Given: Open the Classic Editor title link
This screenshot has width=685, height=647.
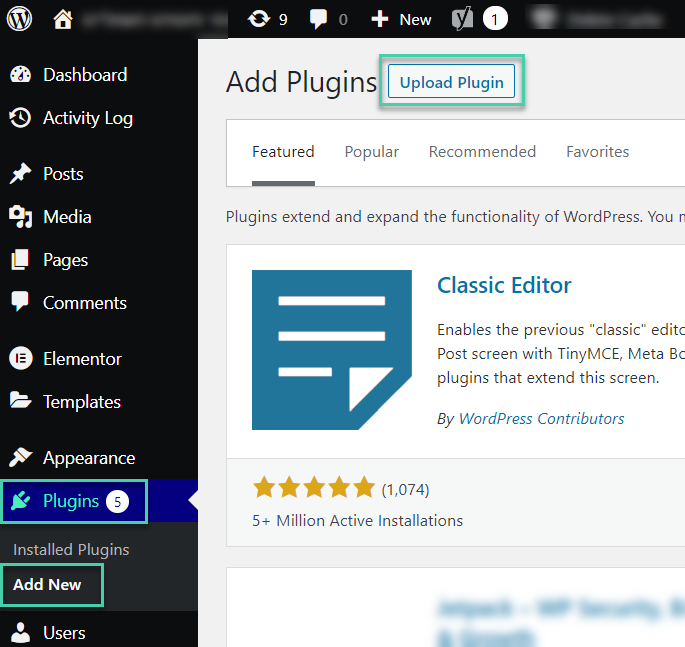Looking at the screenshot, I should (504, 285).
